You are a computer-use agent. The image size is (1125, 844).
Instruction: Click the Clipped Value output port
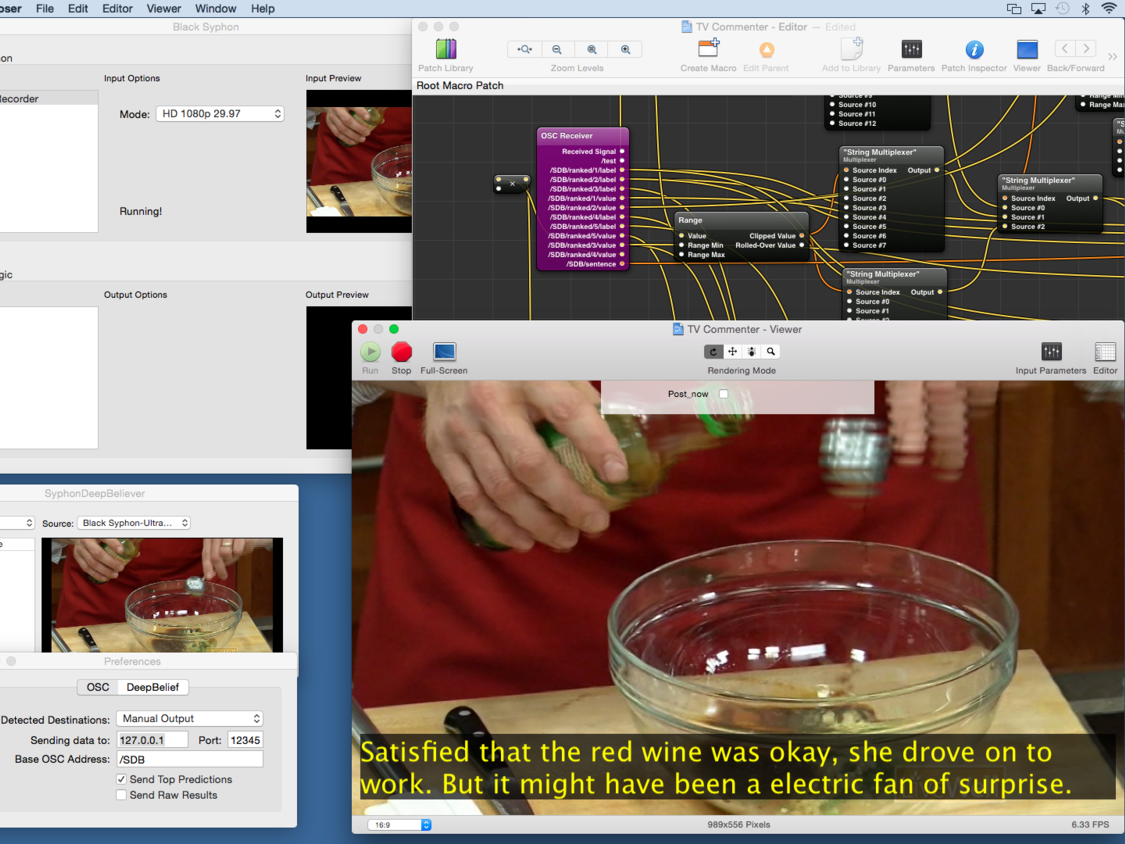(801, 236)
